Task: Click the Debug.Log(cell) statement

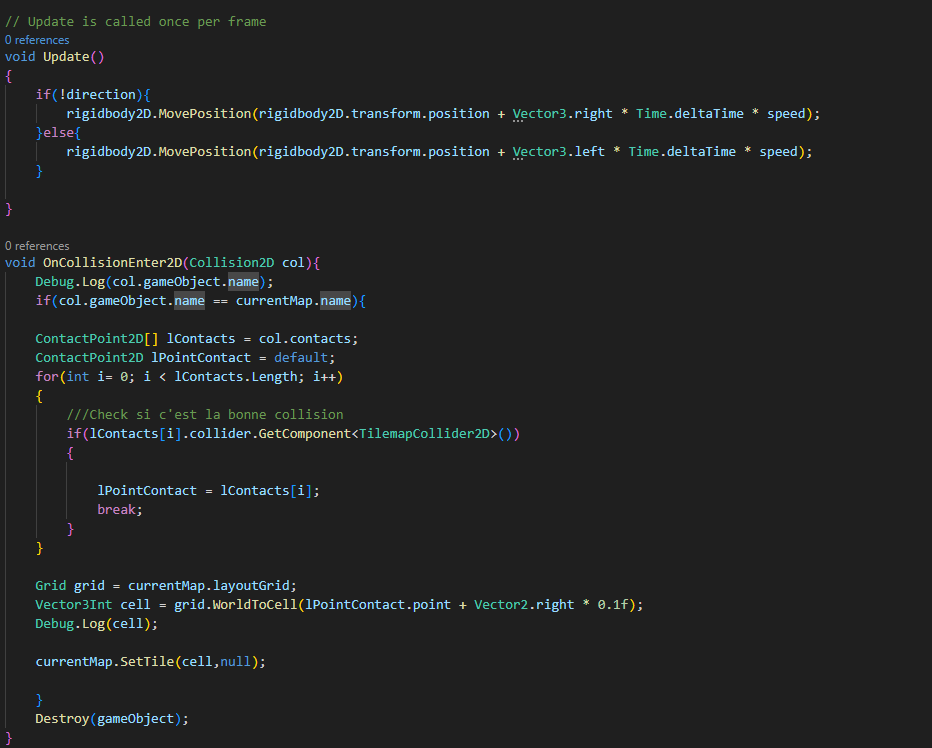Action: click(95, 624)
